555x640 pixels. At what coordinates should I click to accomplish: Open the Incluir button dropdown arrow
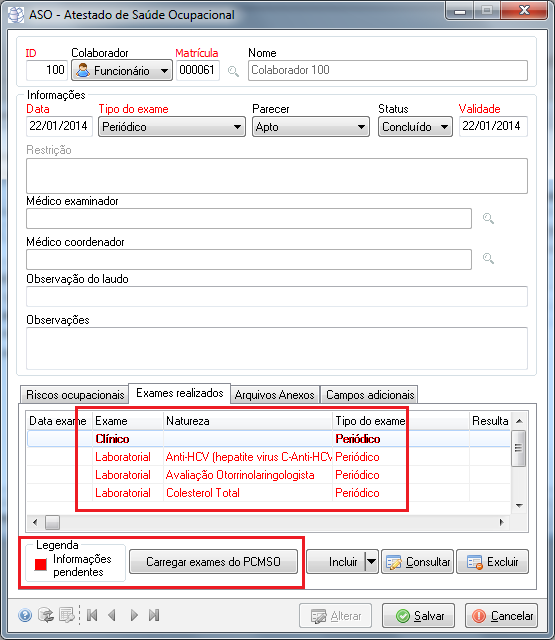pos(371,562)
